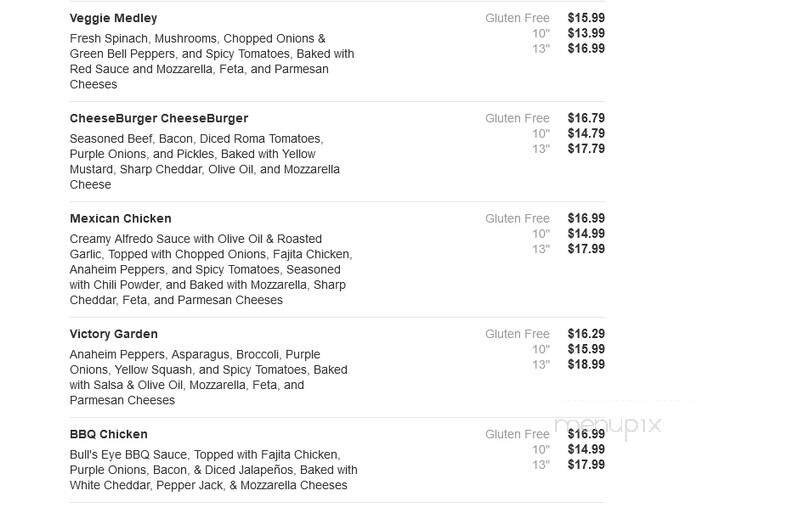The image size is (787, 508).
Task: Select the $13.99 Veggie Medley price
Action: tap(585, 33)
